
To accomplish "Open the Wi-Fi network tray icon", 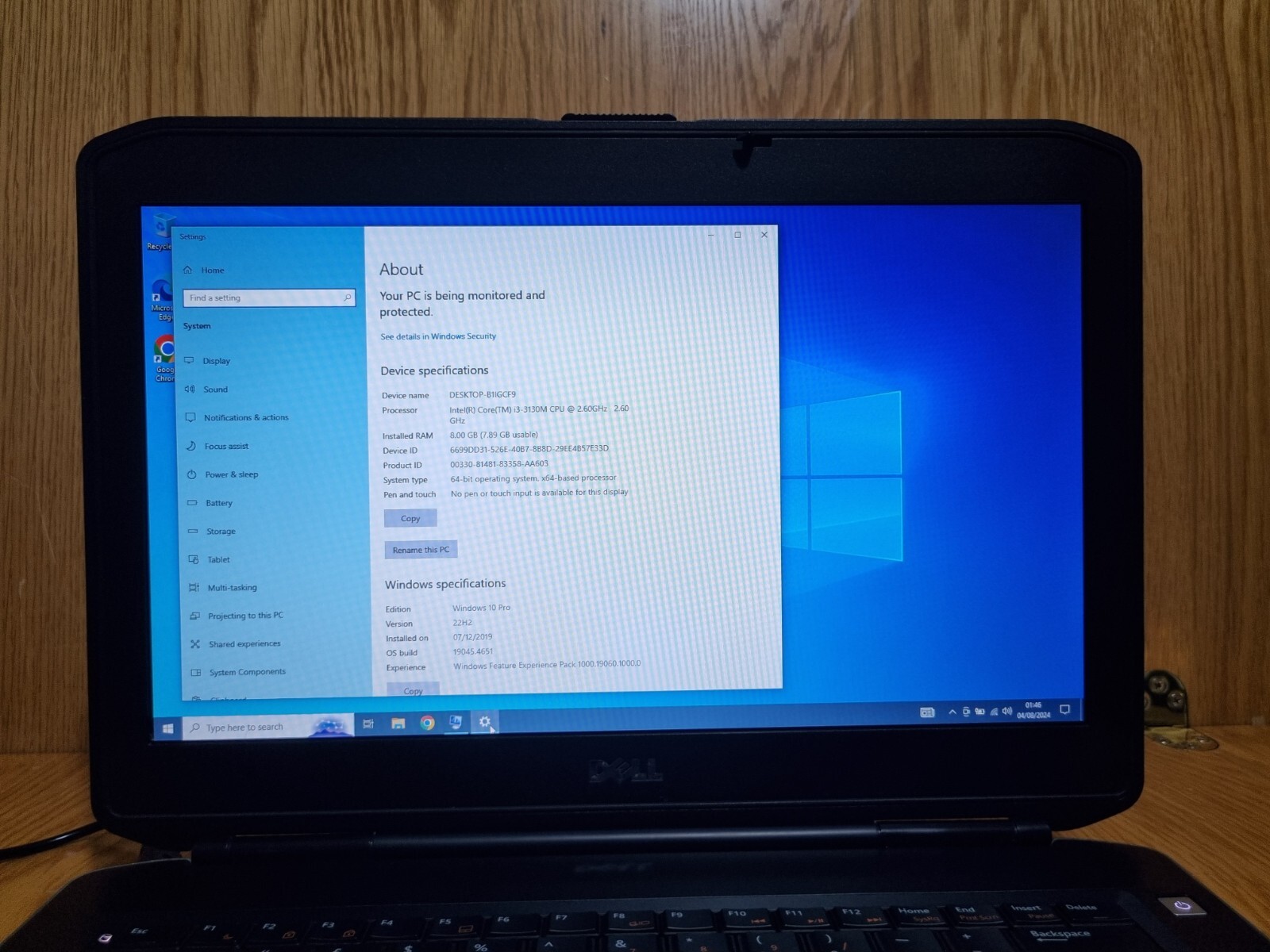I will point(994,712).
